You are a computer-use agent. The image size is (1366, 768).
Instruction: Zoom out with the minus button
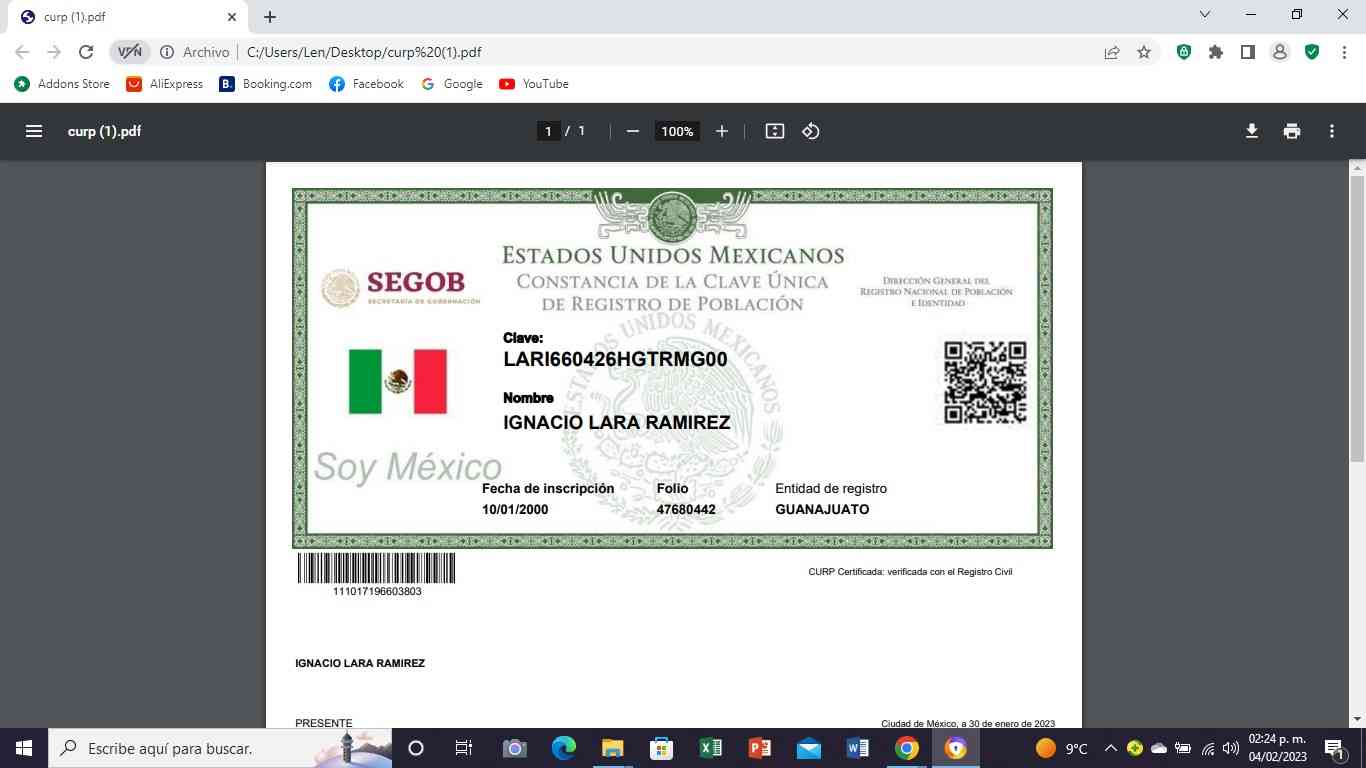click(x=632, y=131)
